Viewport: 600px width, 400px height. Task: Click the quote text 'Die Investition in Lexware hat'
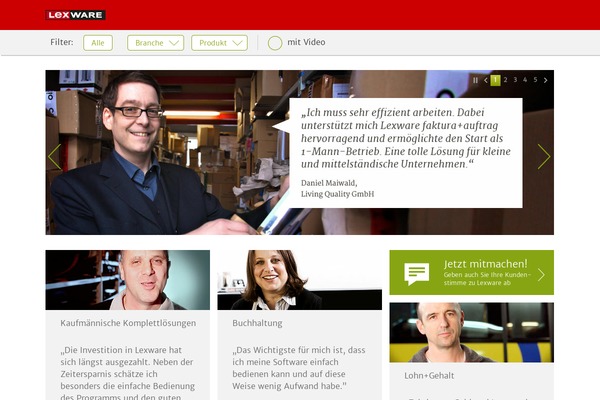pyautogui.click(x=121, y=350)
